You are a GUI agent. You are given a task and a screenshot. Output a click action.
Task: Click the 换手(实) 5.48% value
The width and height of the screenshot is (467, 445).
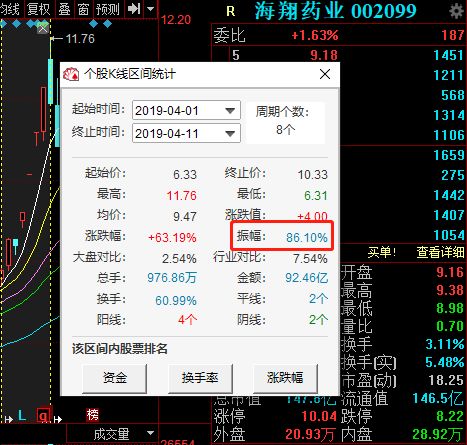click(x=445, y=362)
